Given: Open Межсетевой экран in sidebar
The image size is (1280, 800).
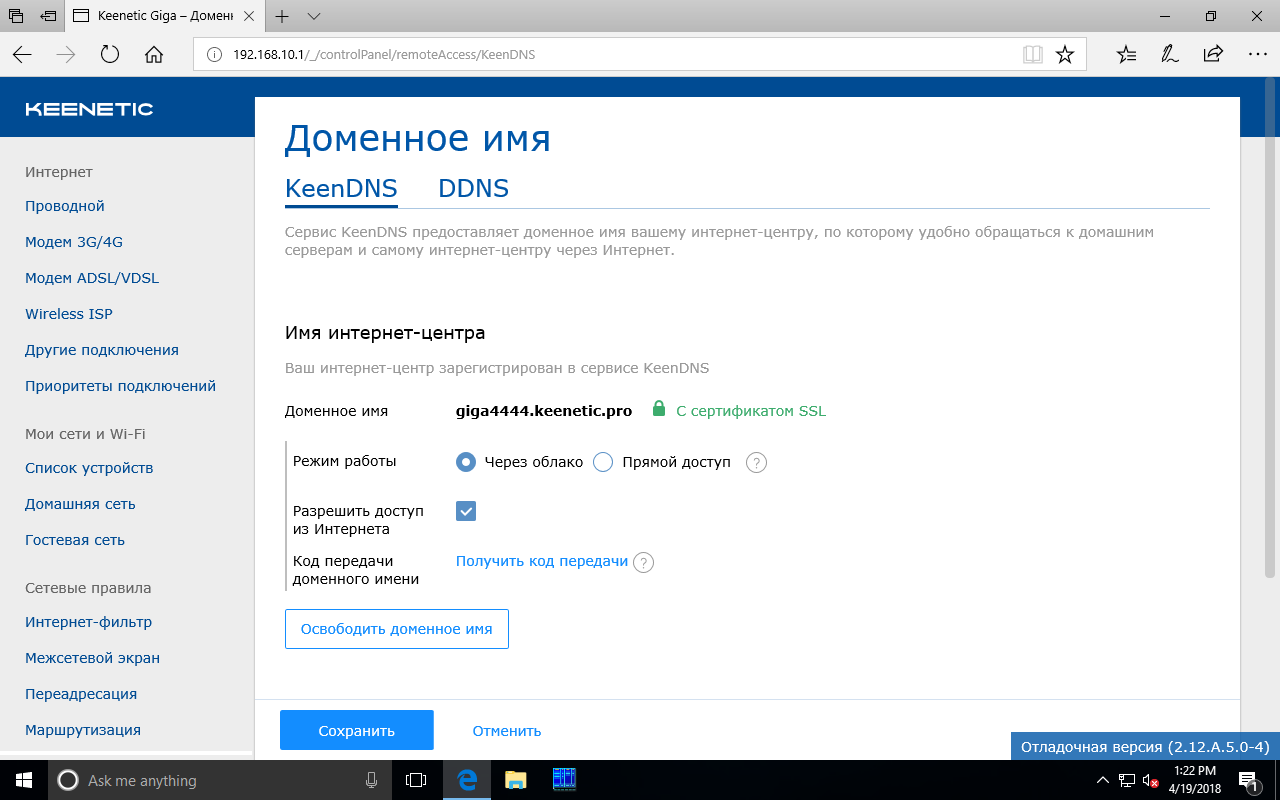Looking at the screenshot, I should click(92, 658).
